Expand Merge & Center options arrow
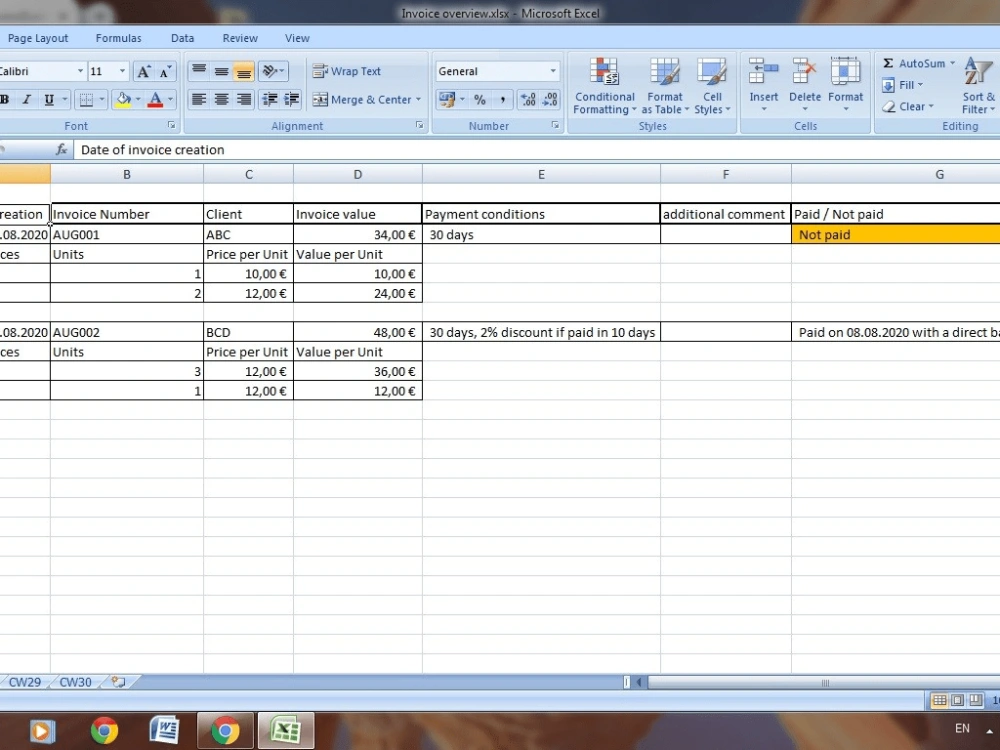 click(418, 99)
